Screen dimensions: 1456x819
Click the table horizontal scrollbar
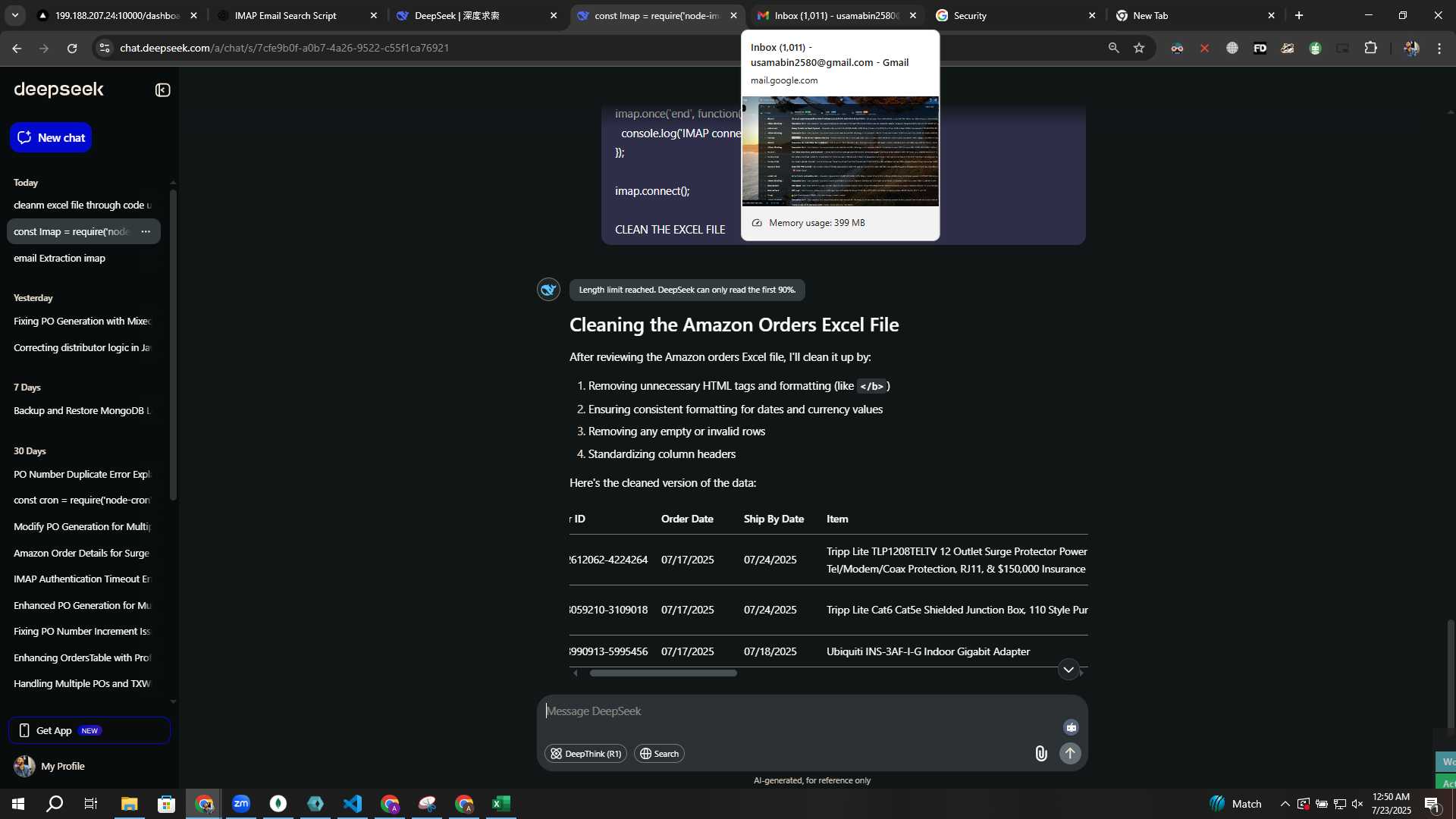pyautogui.click(x=663, y=673)
